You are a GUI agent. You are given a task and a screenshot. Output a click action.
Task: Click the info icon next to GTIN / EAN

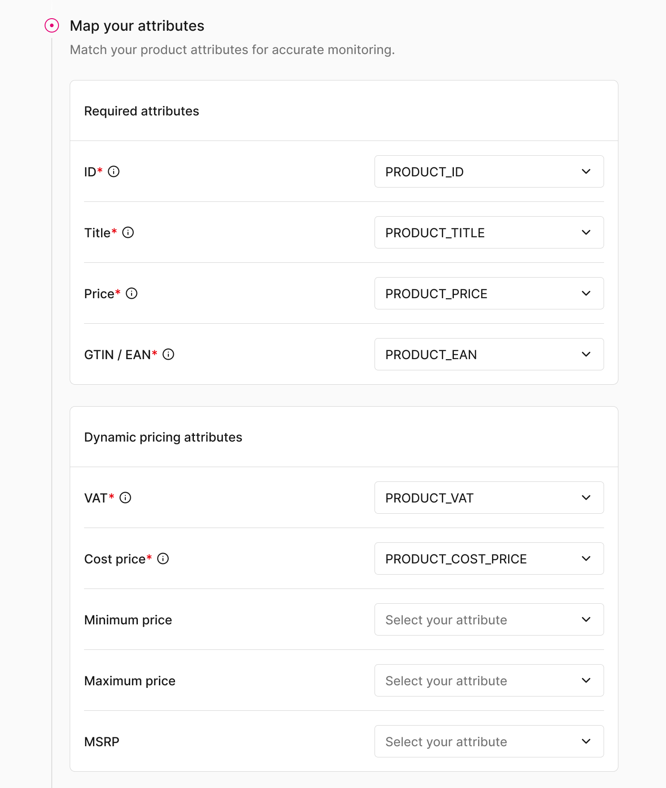[168, 354]
